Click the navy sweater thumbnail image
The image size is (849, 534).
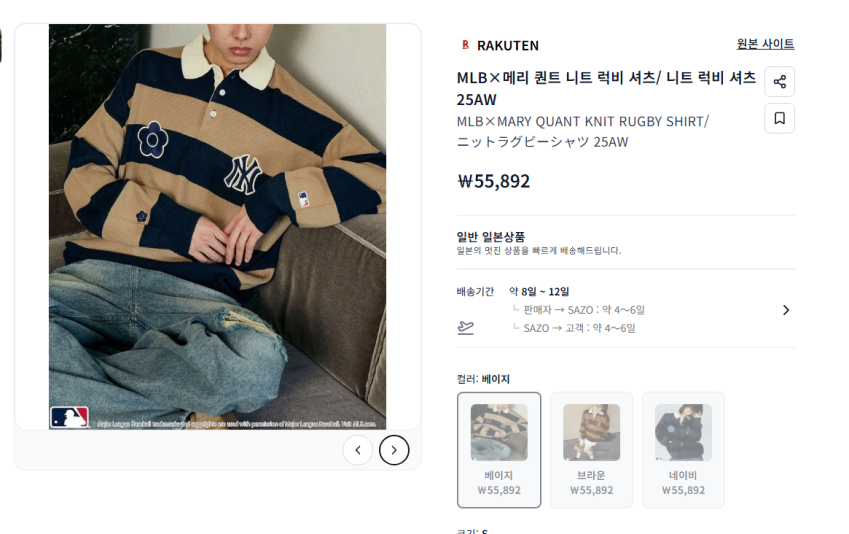click(x=683, y=432)
